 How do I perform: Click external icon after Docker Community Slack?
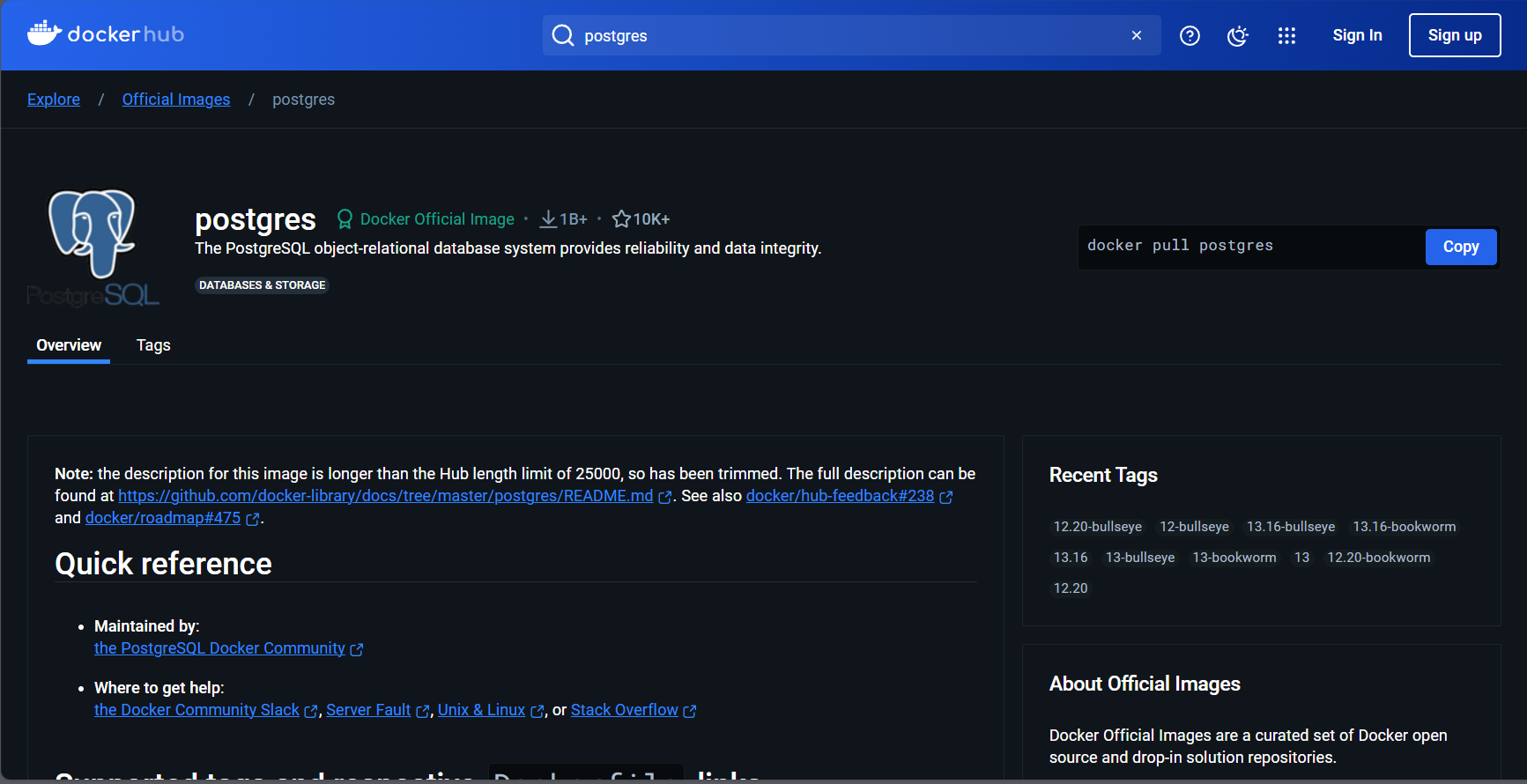coord(311,711)
